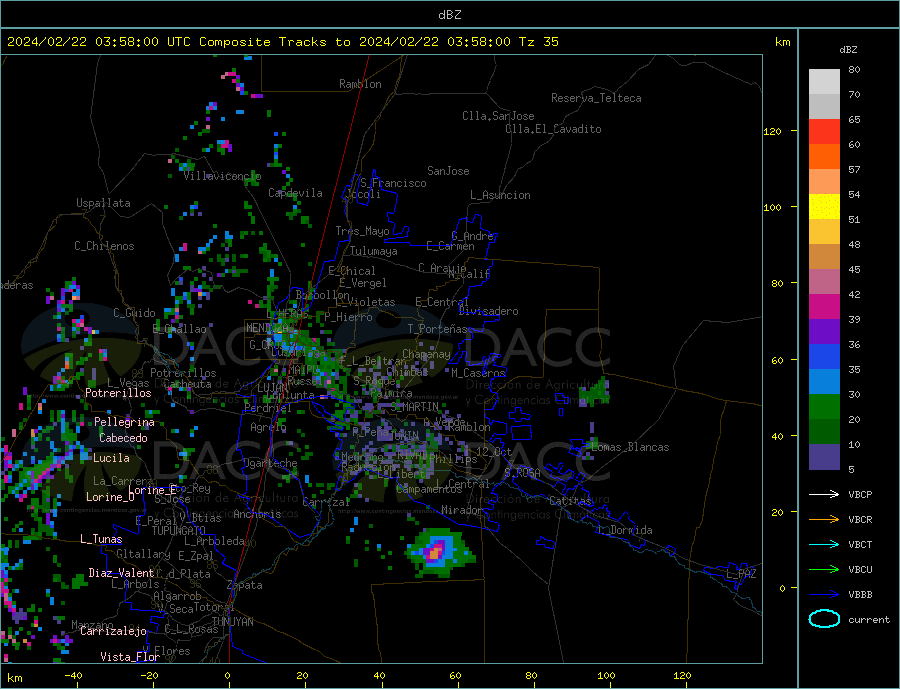
Task: Click the 'Zapata' place label
Action: [x=245, y=586]
